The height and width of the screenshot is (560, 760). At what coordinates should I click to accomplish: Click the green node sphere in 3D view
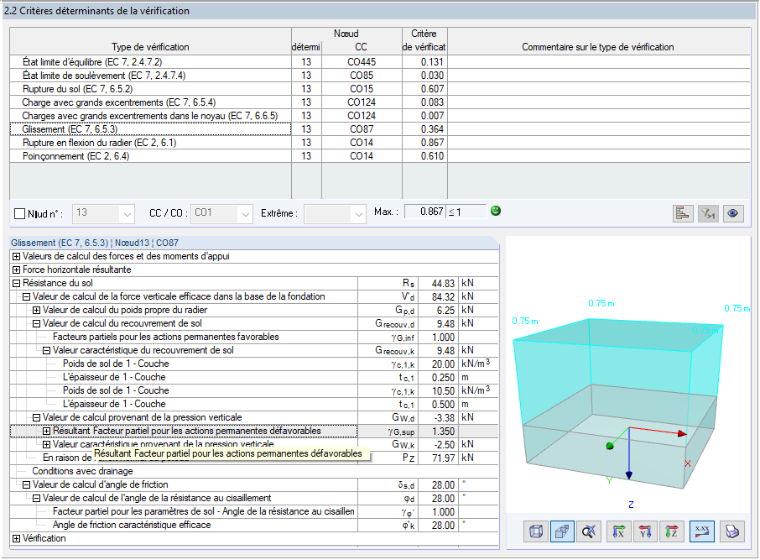click(610, 446)
